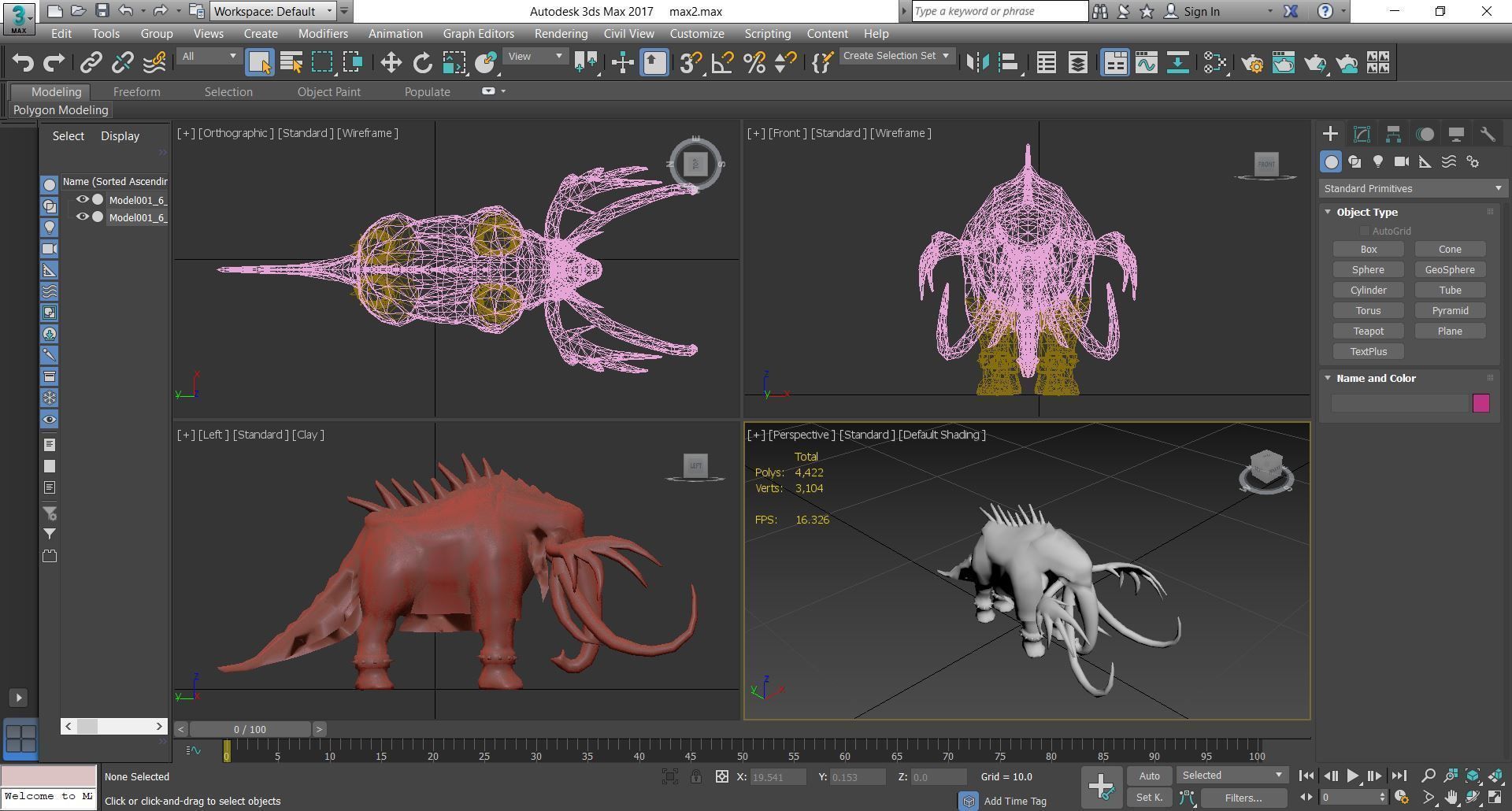
Task: Open the Polygon Modeling panel
Action: (61, 110)
